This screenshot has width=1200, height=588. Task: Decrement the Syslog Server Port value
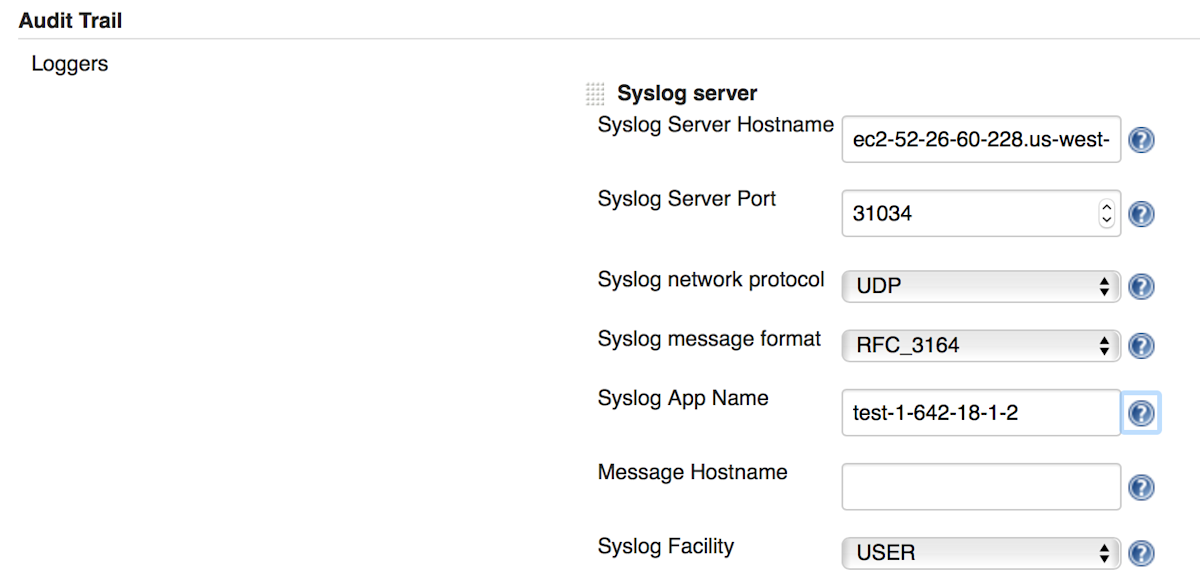1106,219
